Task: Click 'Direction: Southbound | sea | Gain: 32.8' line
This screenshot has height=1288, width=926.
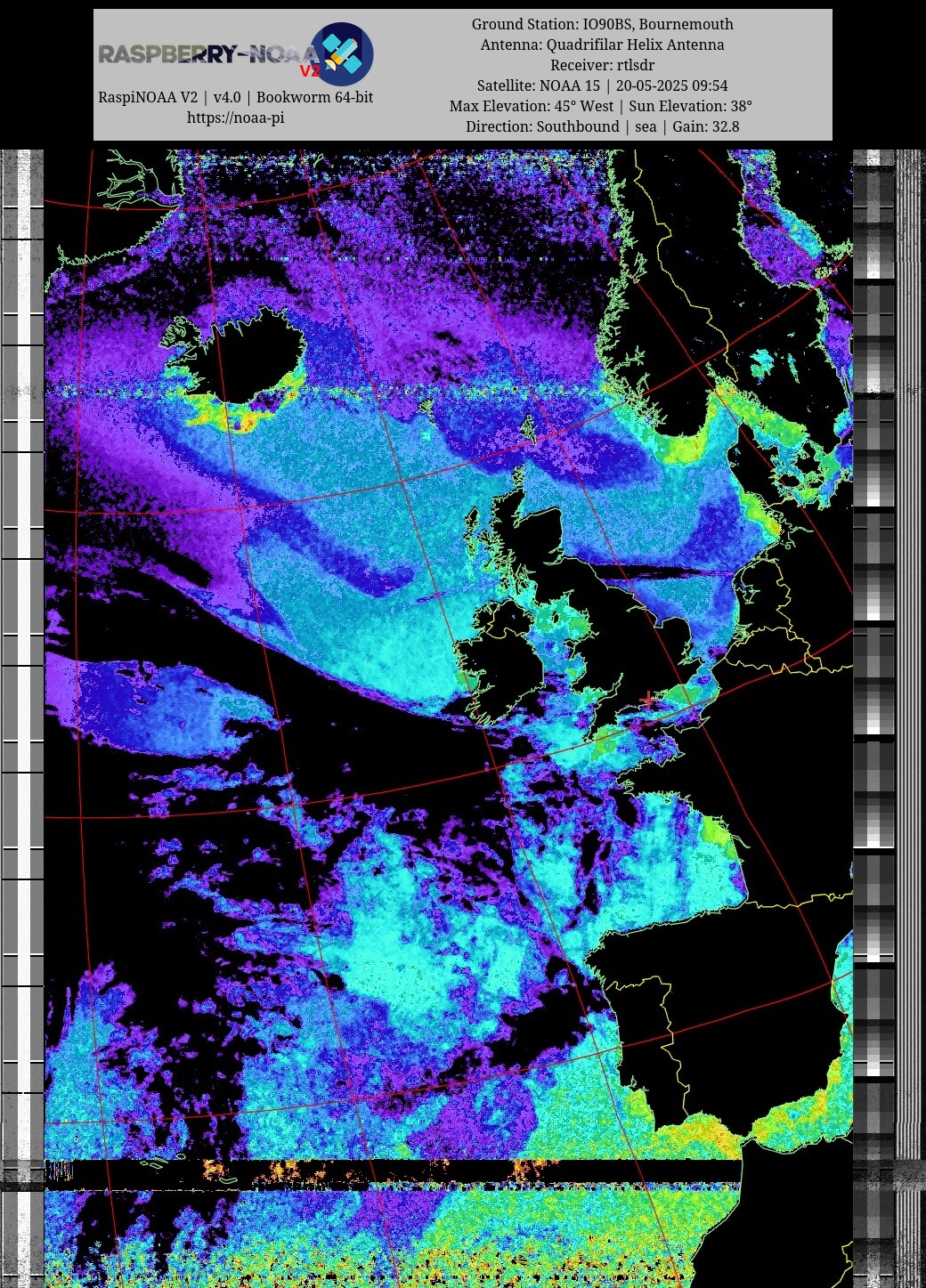Action: [603, 126]
